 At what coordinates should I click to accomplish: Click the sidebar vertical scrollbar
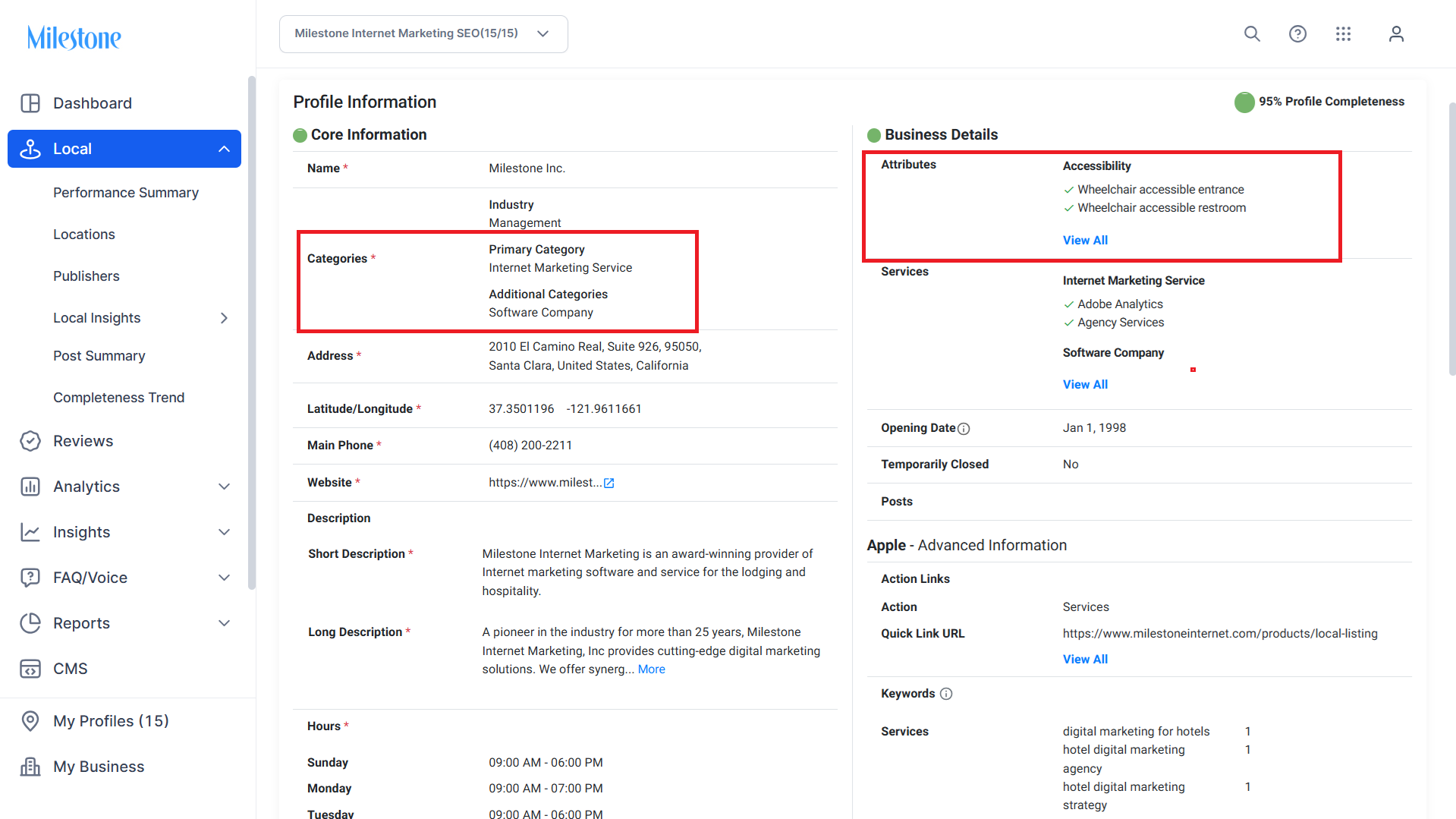coord(252,332)
